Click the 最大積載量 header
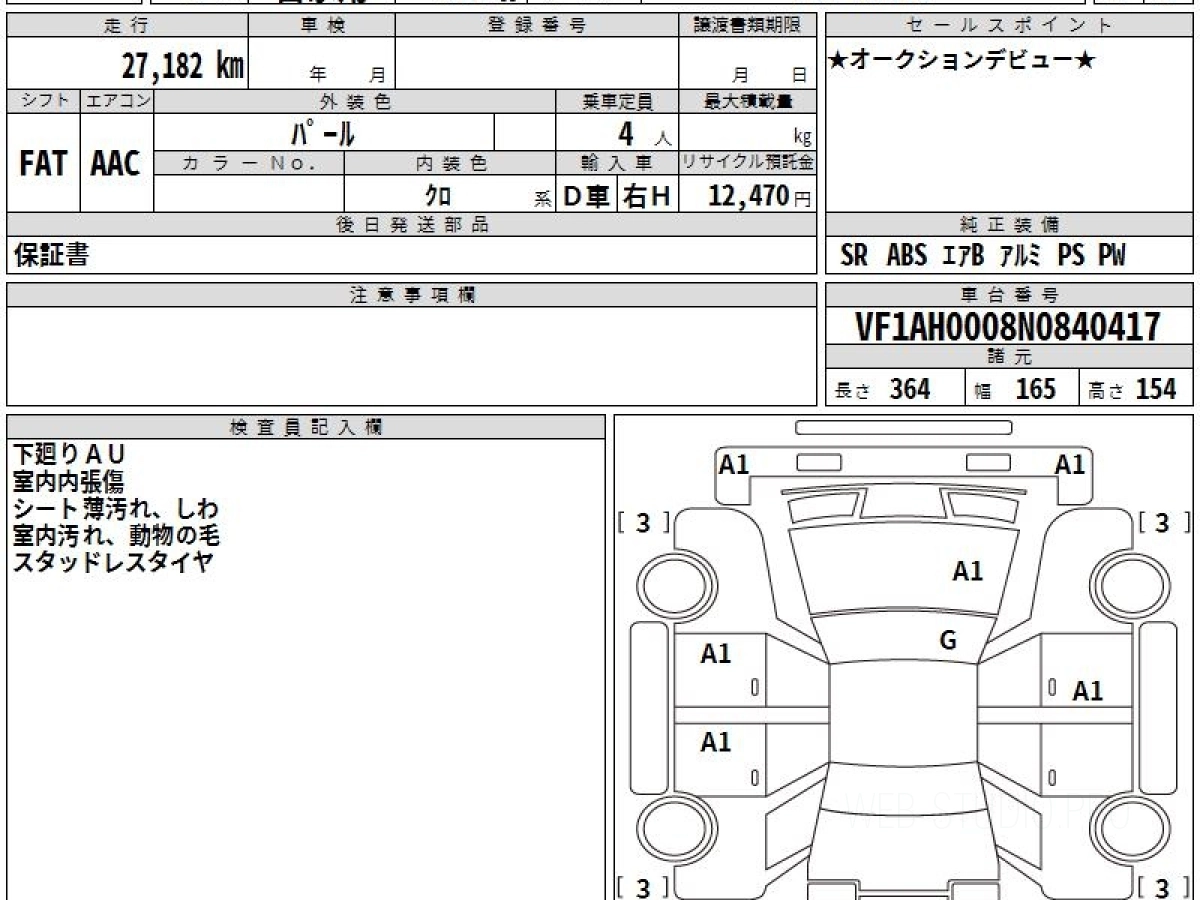Viewport: 1200px width, 900px height. (x=747, y=101)
